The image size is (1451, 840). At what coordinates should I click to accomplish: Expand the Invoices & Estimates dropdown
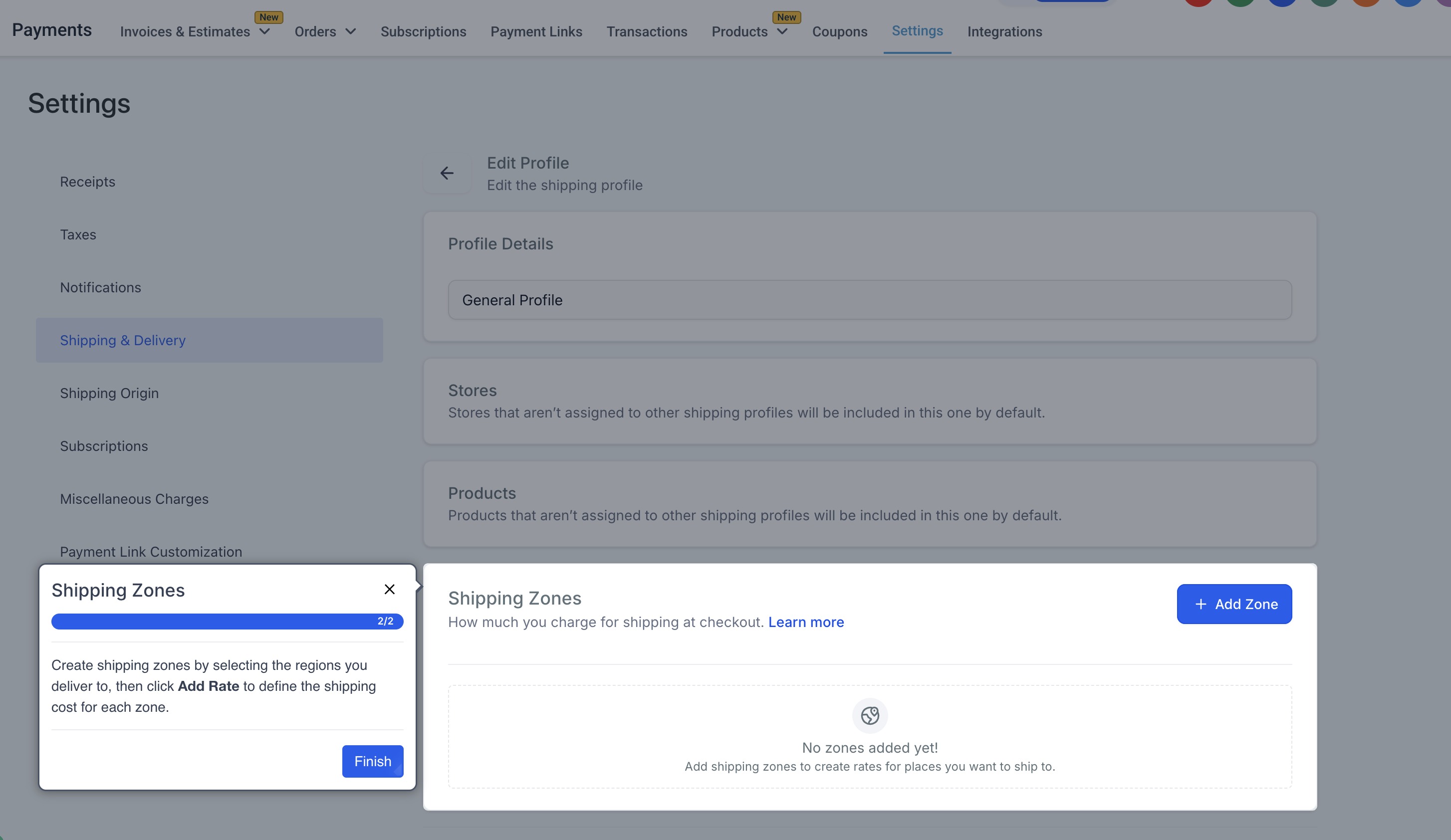264,31
